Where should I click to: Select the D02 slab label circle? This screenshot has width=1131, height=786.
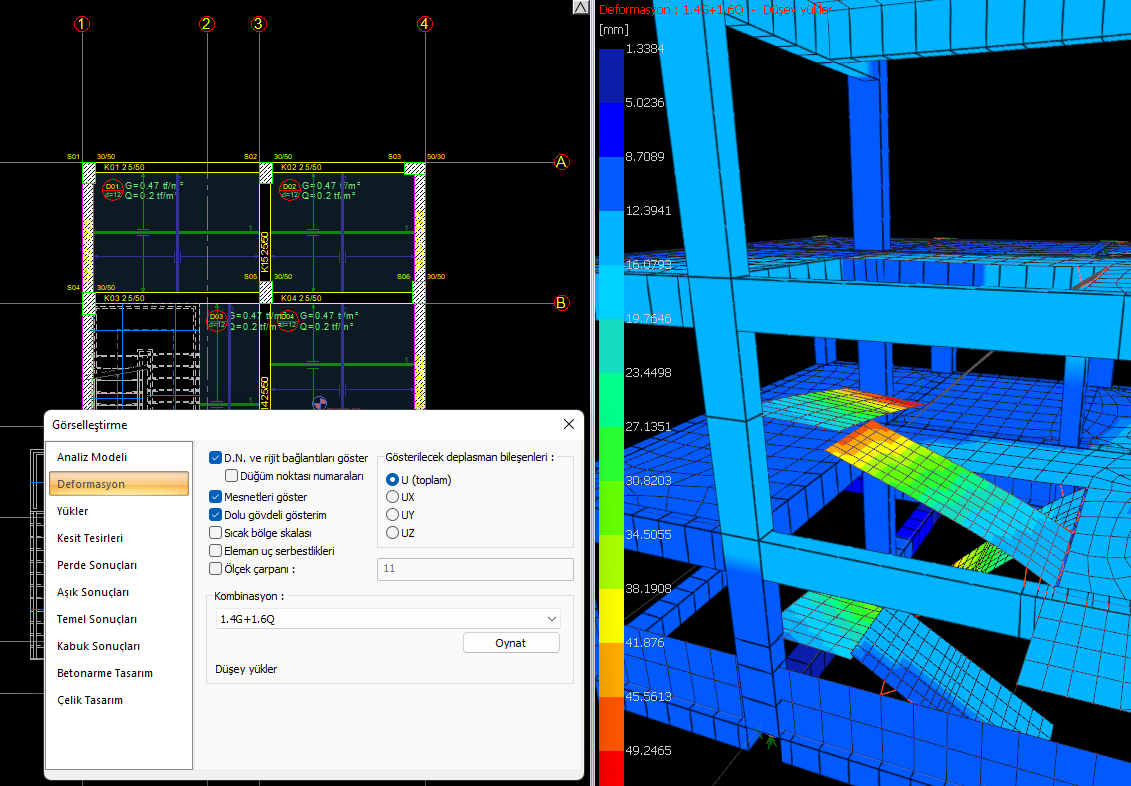pos(289,189)
